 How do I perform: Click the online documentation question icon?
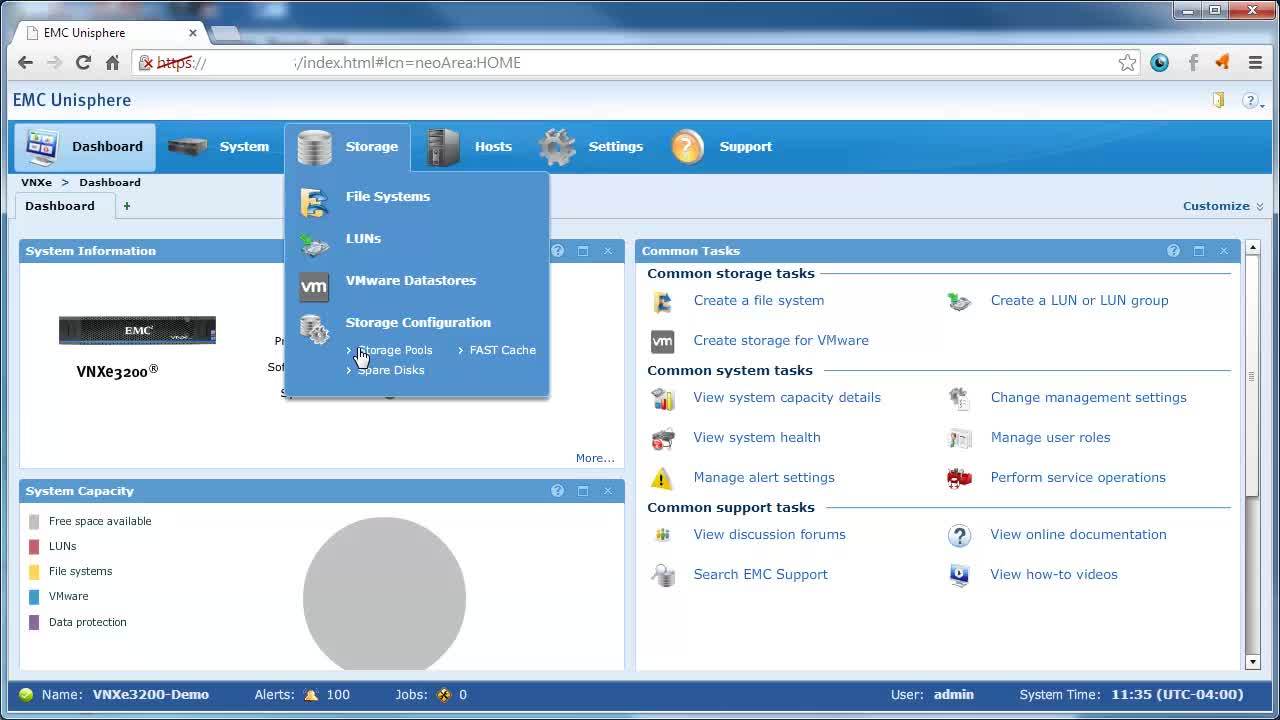tap(959, 535)
